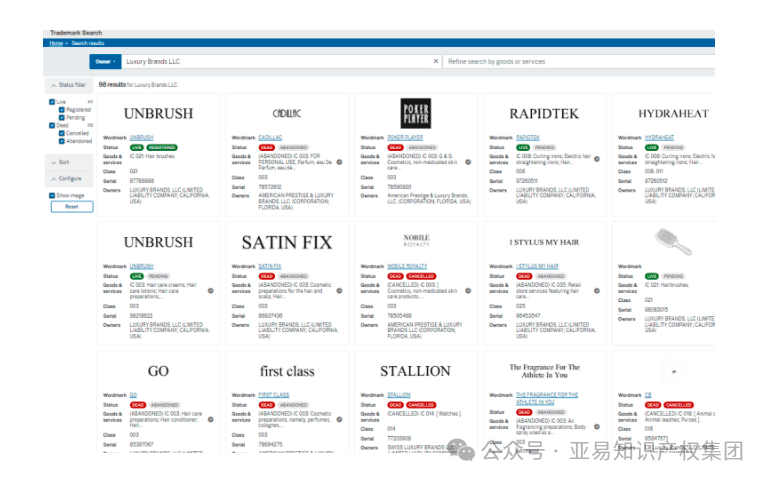Open FIRST CLASS wordmark link
Image resolution: width=768 pixels, height=481 pixels.
point(274,395)
